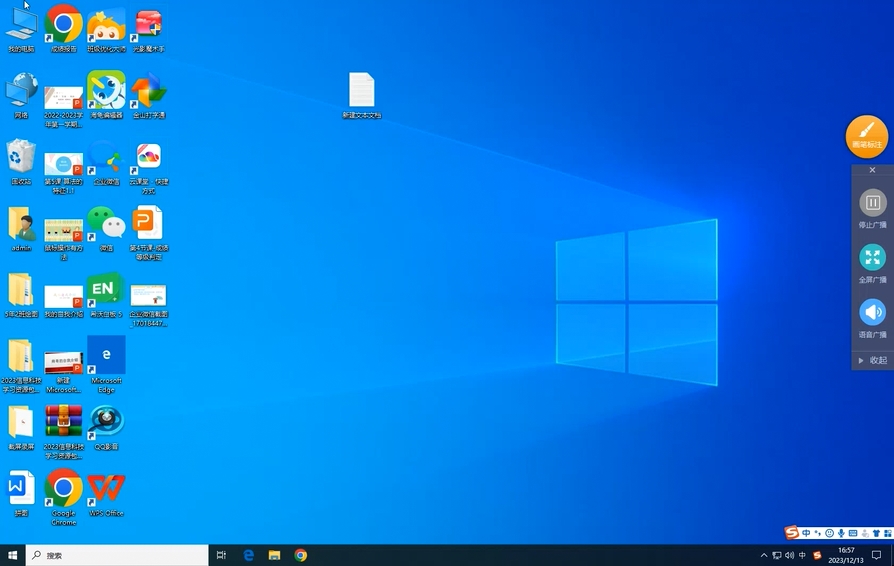Select the QQ影音 player shortcut
Screen dimensions: 894x566
point(106,427)
